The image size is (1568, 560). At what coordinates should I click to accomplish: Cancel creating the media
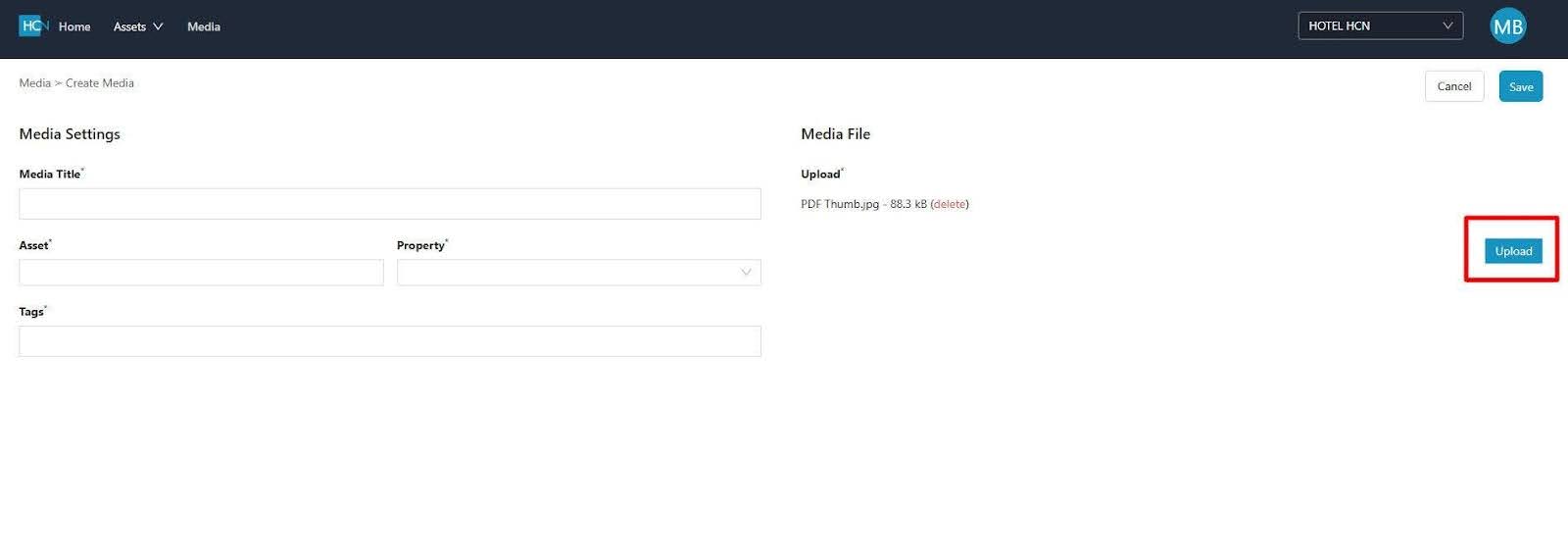point(1453,86)
